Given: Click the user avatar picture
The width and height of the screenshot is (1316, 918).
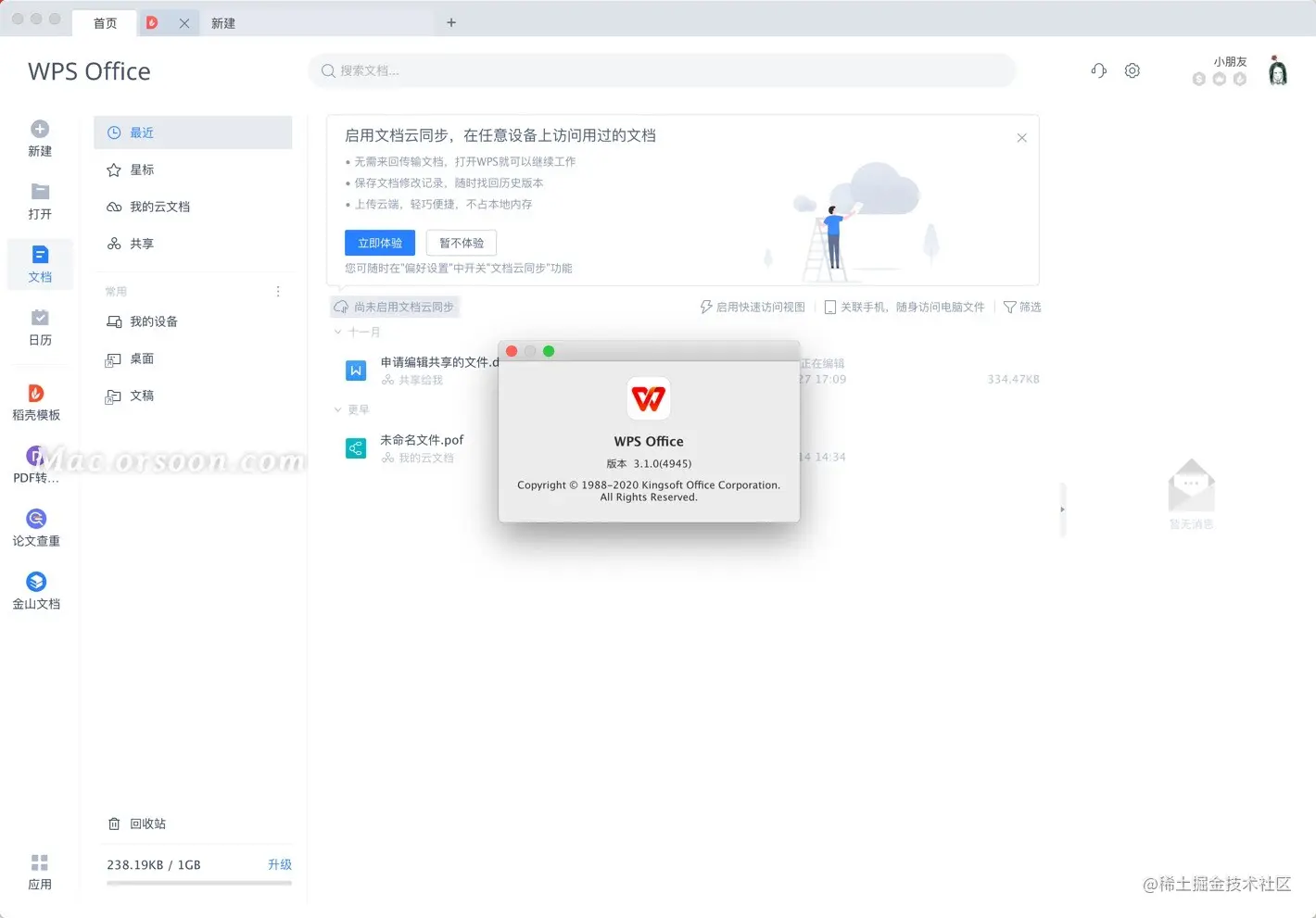Looking at the screenshot, I should [x=1278, y=71].
